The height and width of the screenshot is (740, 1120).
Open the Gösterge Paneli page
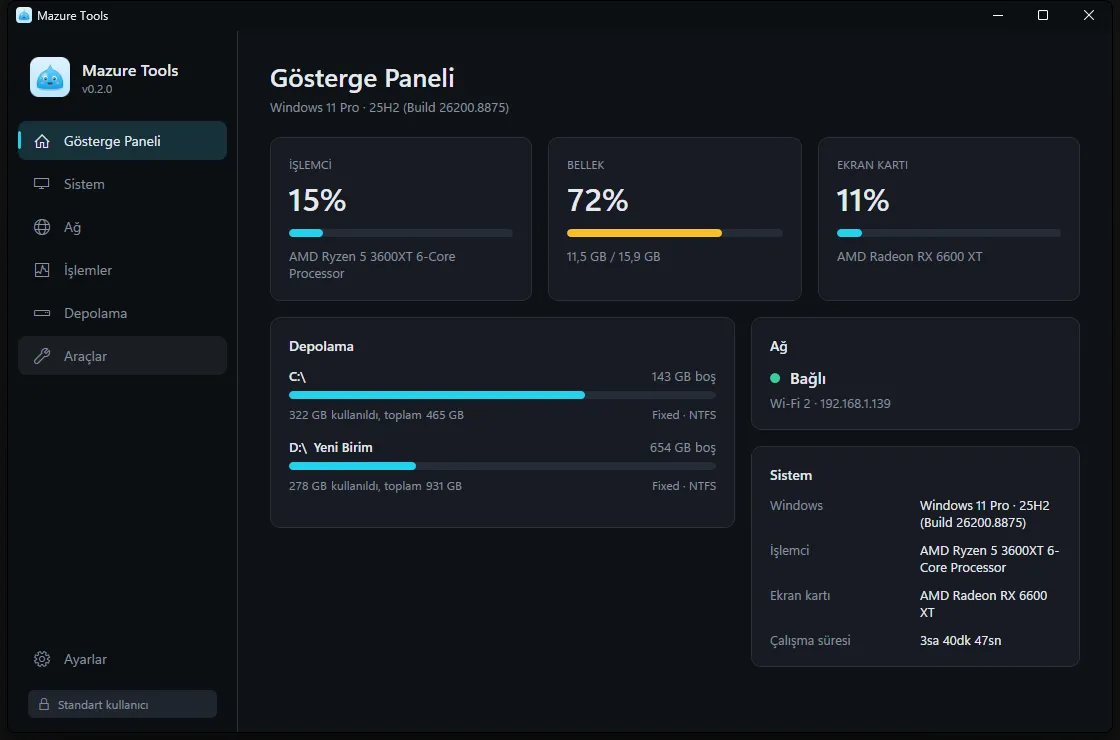(122, 141)
